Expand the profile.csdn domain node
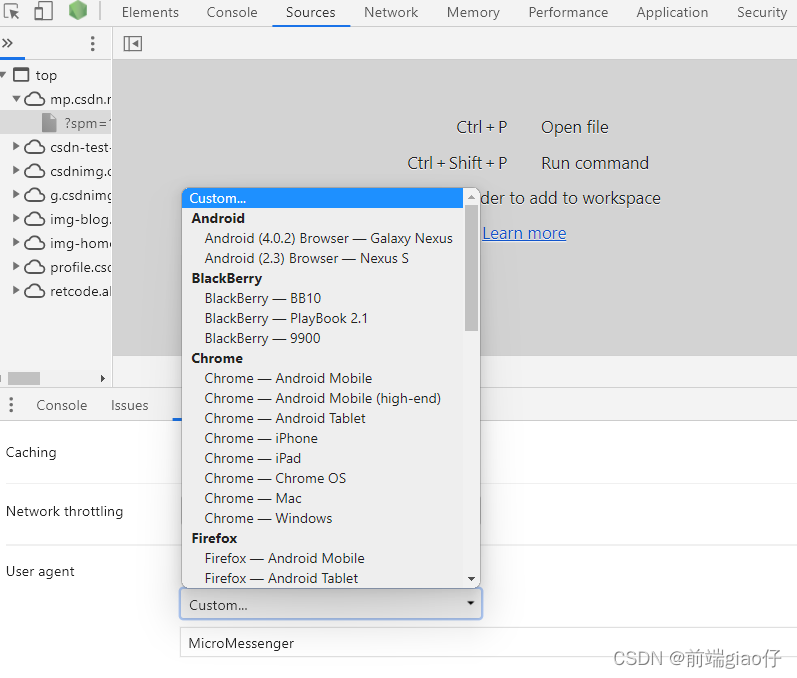This screenshot has height=678, width=797. coord(16,266)
